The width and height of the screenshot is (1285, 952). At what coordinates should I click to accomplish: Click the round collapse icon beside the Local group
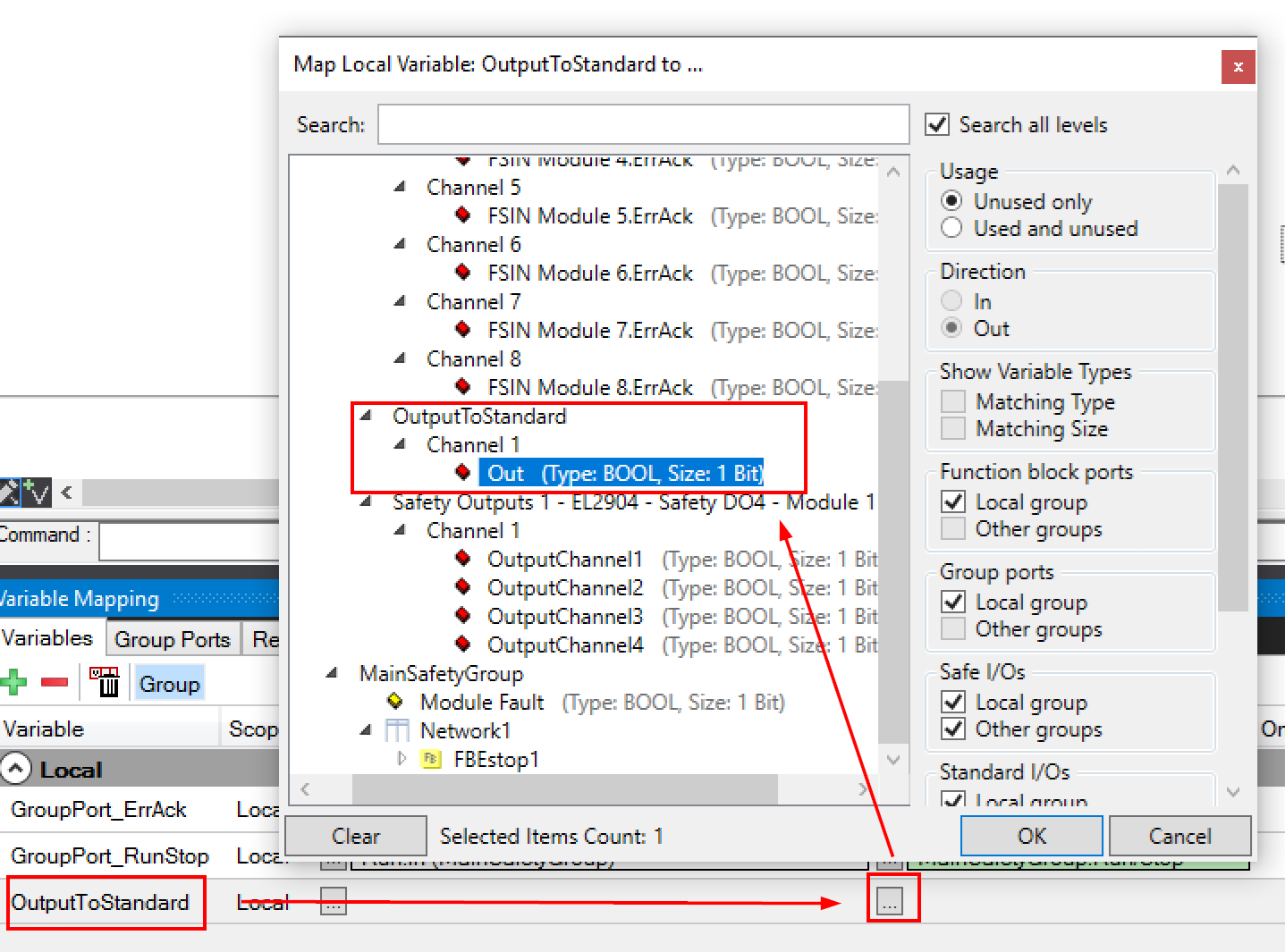16,769
